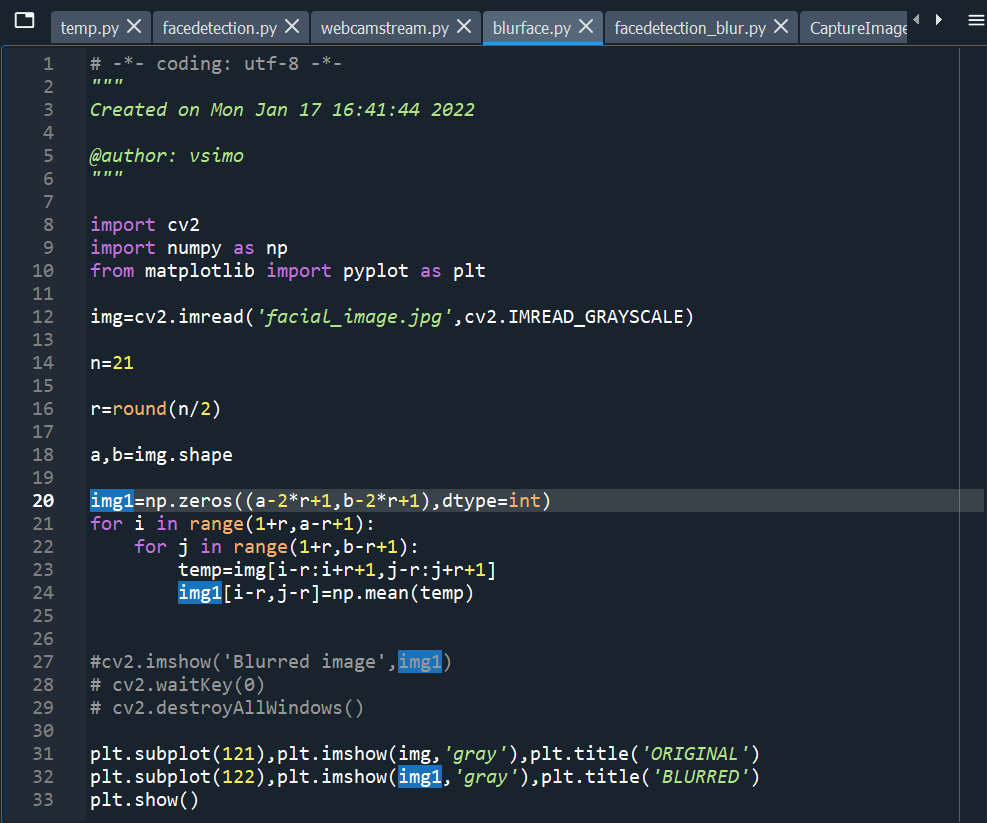Switch to the webcamstream.py tab
This screenshot has width=987, height=823.
click(x=385, y=28)
